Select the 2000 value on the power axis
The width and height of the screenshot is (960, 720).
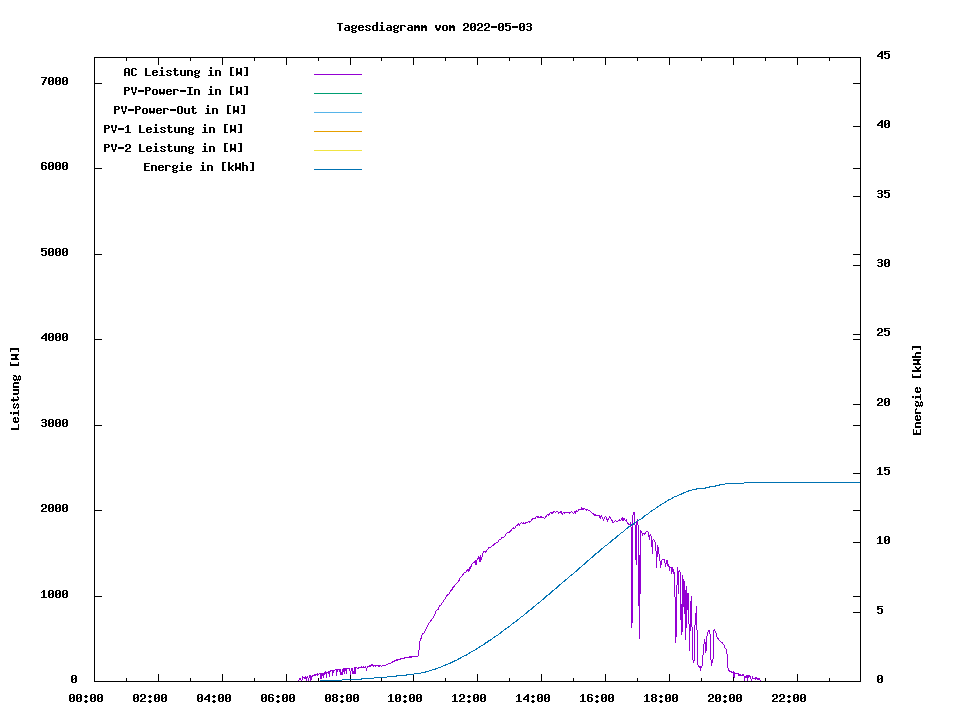(54, 509)
